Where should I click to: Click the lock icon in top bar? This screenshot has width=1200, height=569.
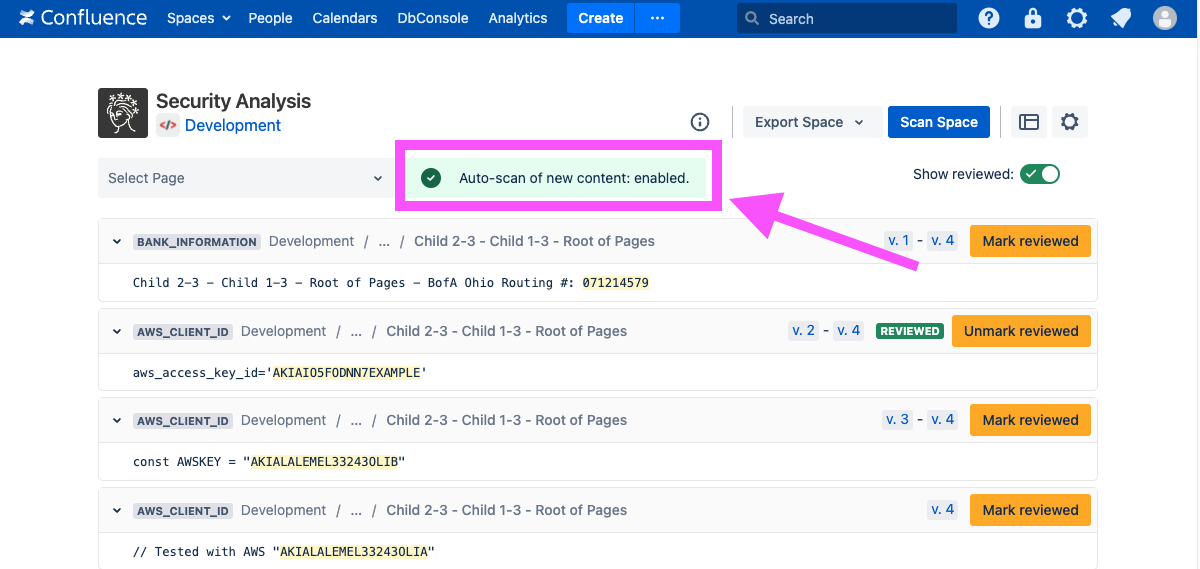[x=1033, y=18]
